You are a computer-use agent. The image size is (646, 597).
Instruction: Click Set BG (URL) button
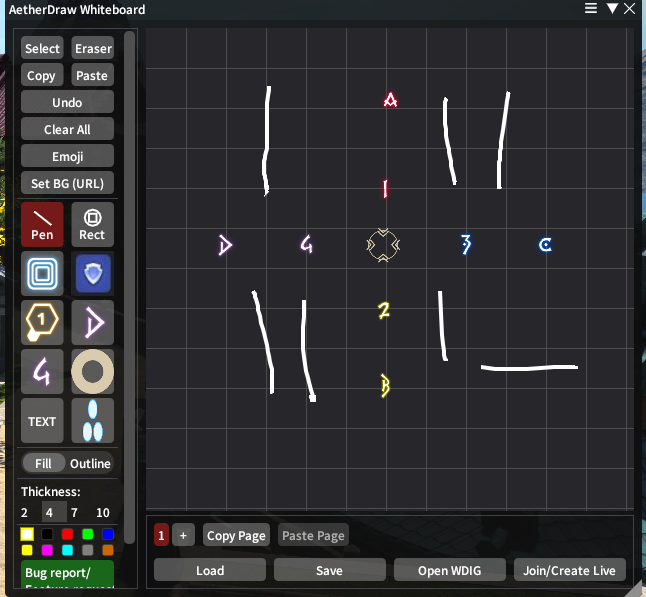point(68,183)
